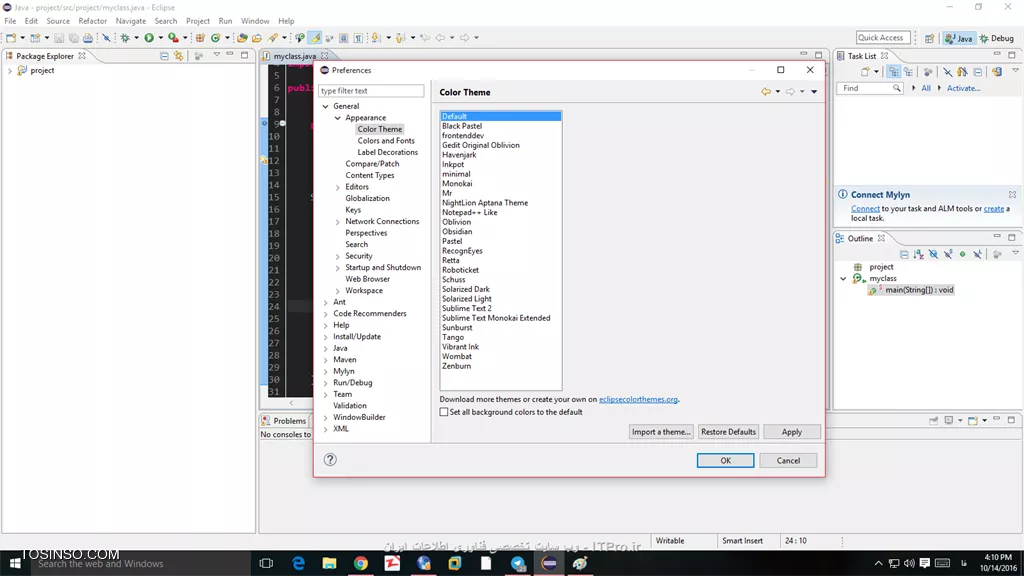This screenshot has width=1024, height=576.
Task: Click the Connect link in Connect Mylyn
Action: pyautogui.click(x=865, y=209)
